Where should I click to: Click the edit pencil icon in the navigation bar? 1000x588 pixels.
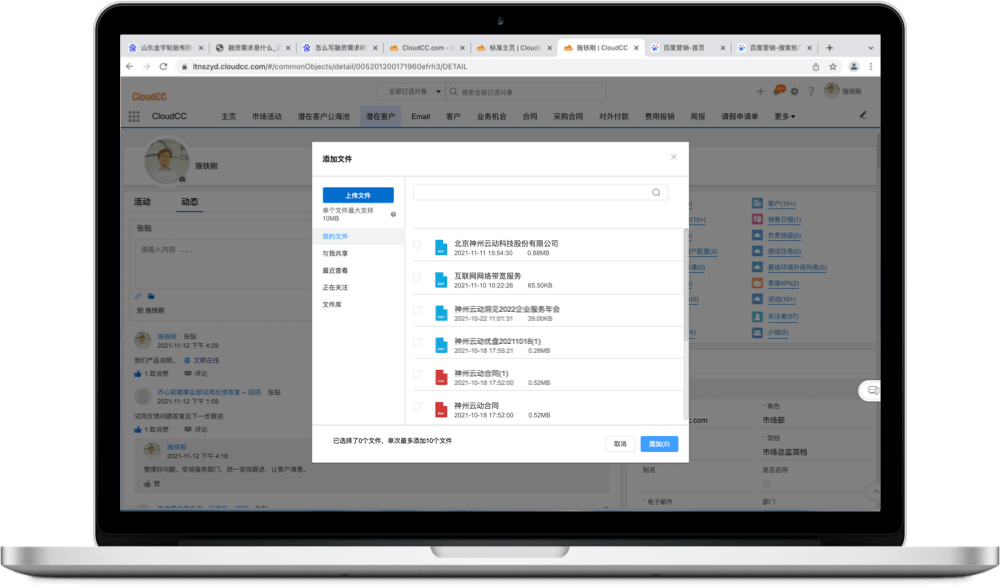pyautogui.click(x=864, y=115)
